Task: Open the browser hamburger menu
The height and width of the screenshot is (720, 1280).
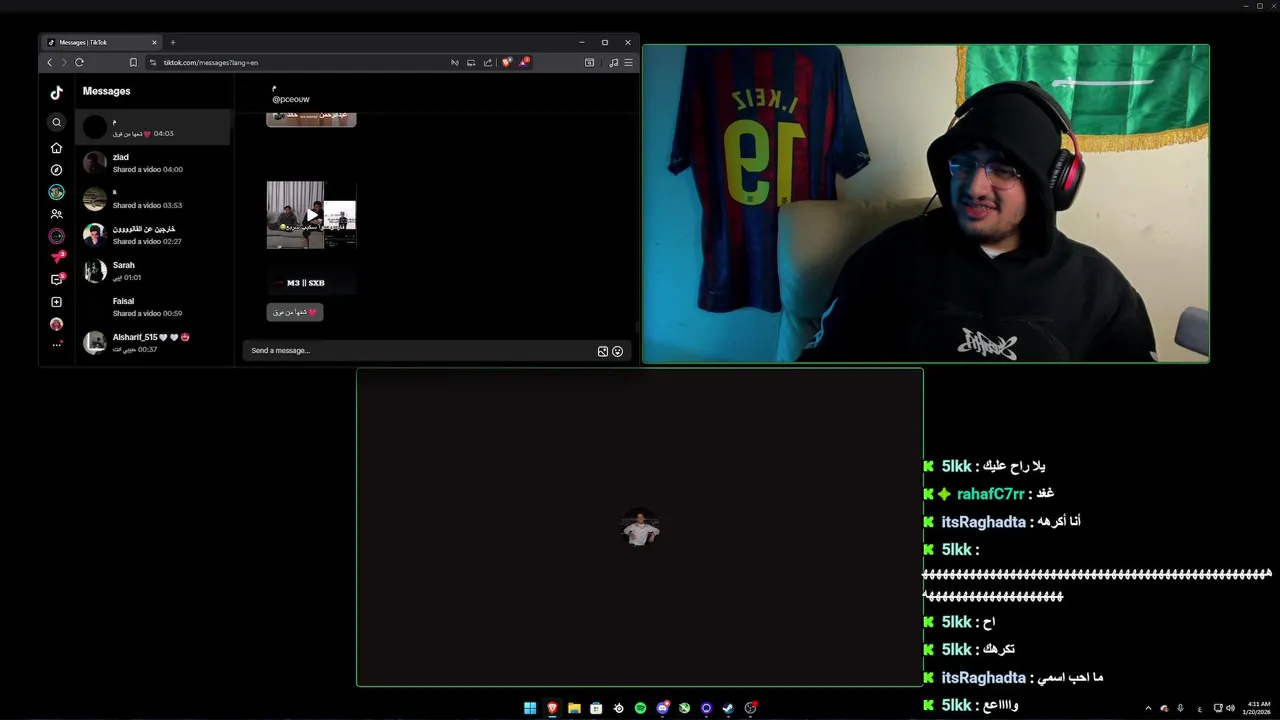Action: coord(628,62)
